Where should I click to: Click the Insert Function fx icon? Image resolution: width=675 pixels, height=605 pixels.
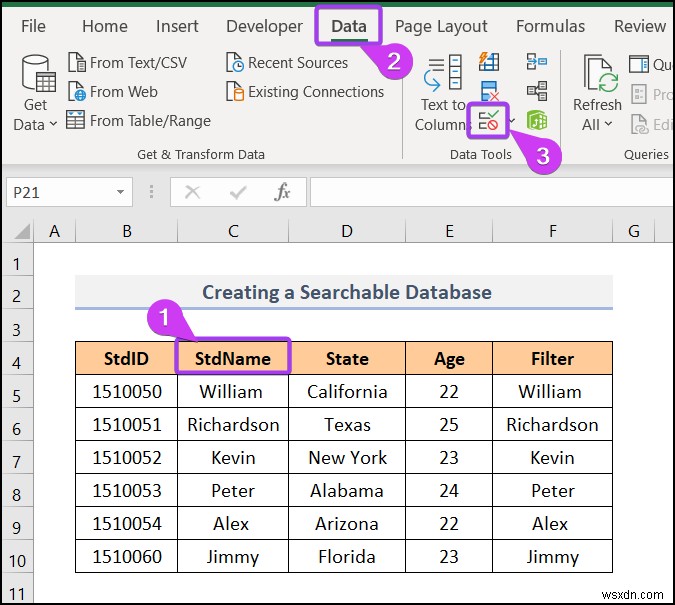coord(282,192)
